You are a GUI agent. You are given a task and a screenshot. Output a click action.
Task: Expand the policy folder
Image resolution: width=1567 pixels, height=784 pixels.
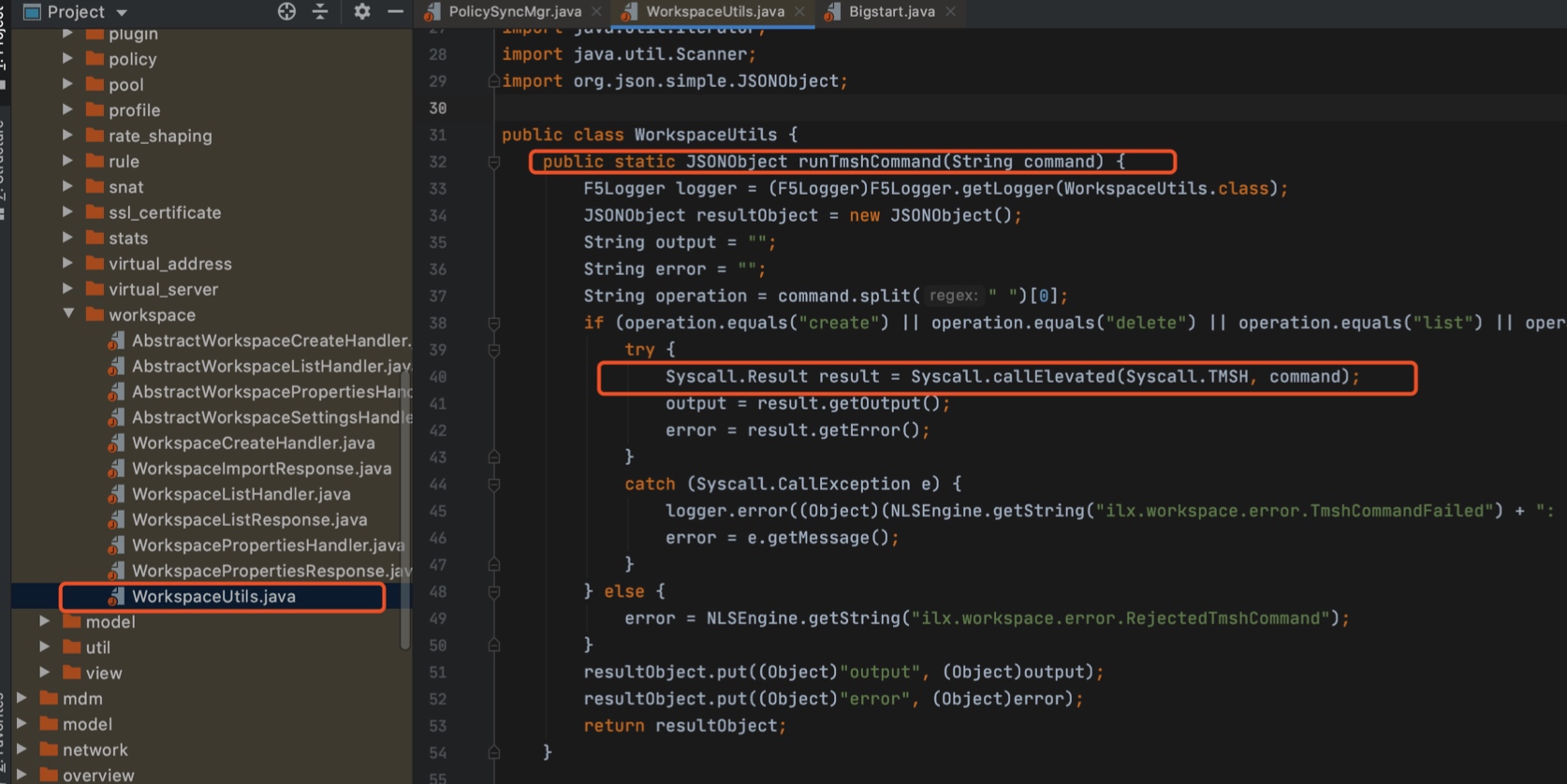[67, 58]
